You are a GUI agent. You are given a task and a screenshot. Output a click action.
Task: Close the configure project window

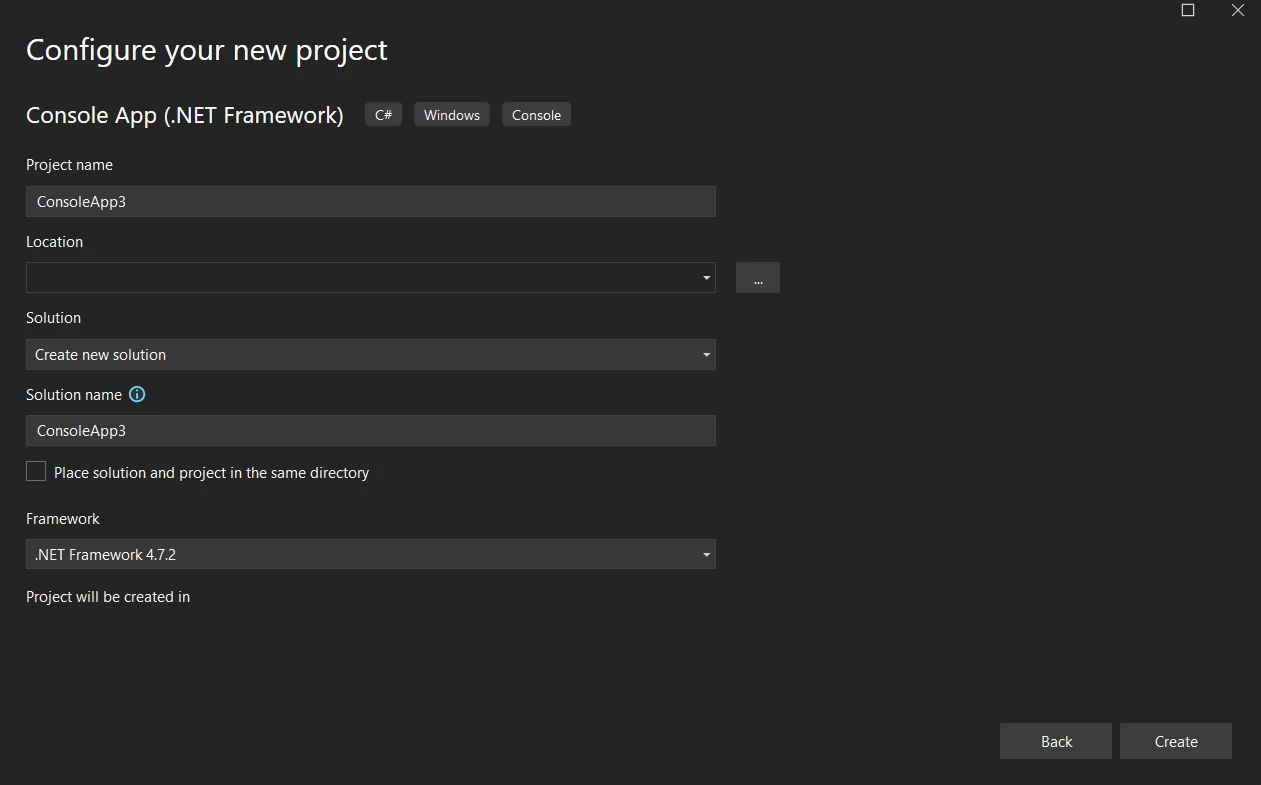click(x=1237, y=10)
